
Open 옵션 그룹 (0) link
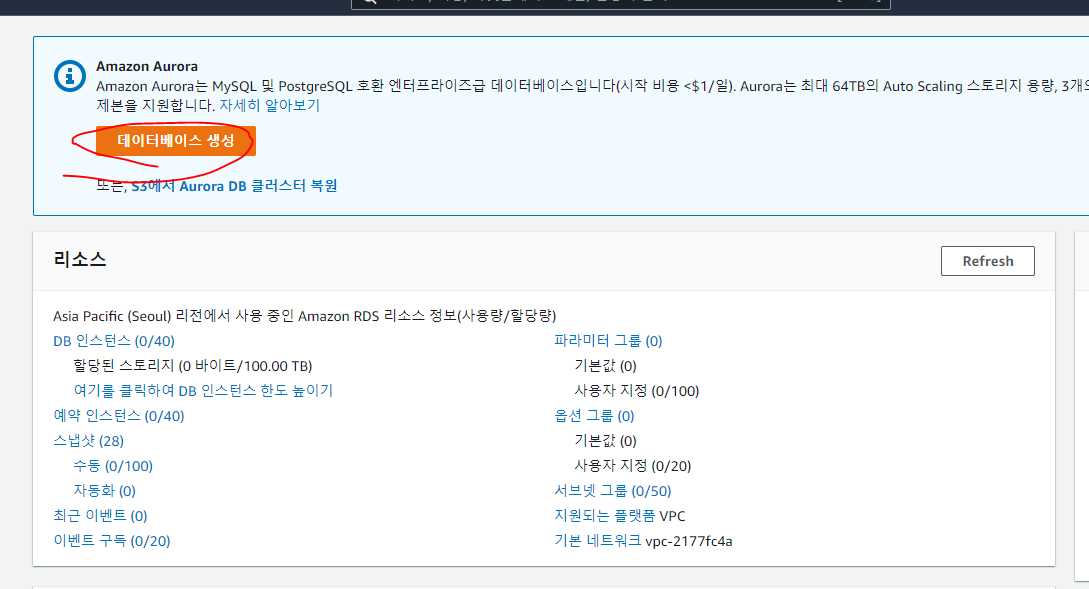[x=595, y=416]
